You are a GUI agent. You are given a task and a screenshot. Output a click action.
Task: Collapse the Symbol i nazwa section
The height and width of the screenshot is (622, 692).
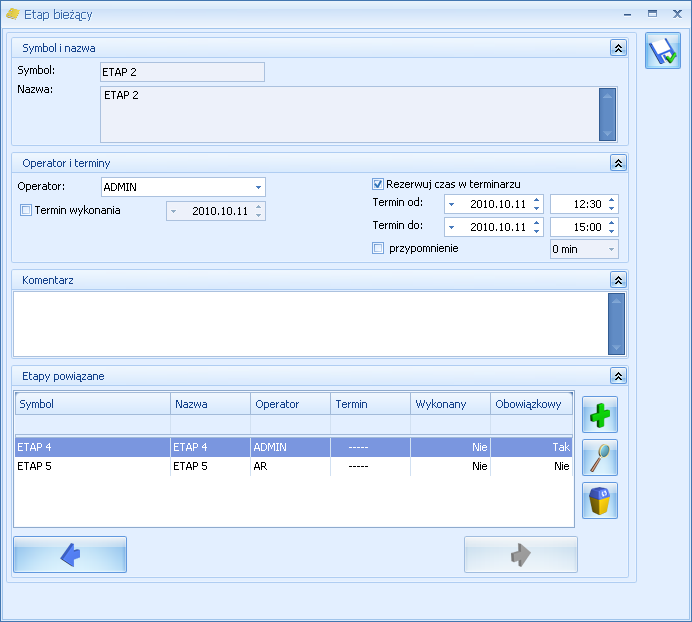[618, 48]
